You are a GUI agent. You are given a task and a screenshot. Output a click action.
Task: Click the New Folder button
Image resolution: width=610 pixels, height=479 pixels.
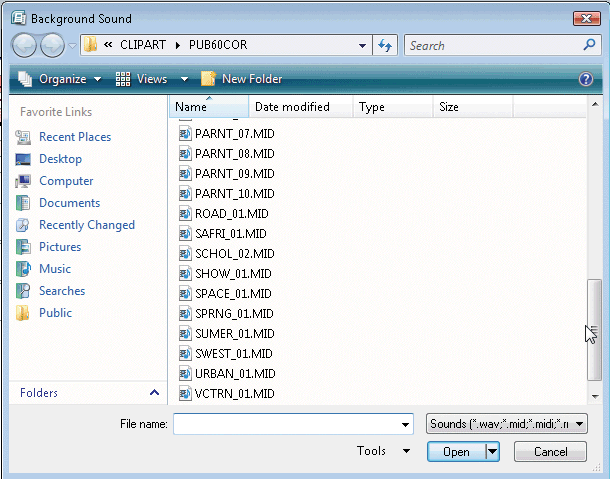242,79
